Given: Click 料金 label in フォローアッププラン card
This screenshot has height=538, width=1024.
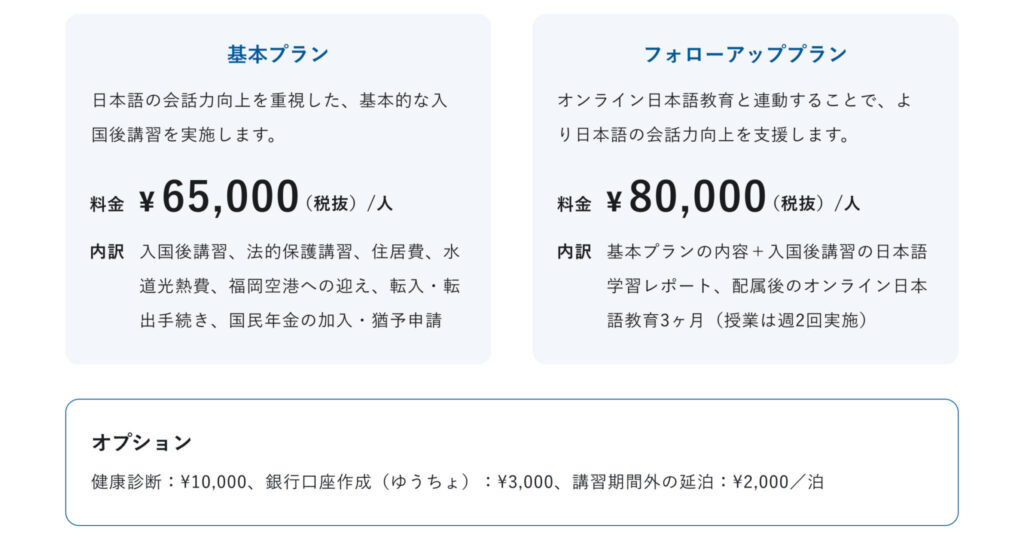Looking at the screenshot, I should [574, 204].
